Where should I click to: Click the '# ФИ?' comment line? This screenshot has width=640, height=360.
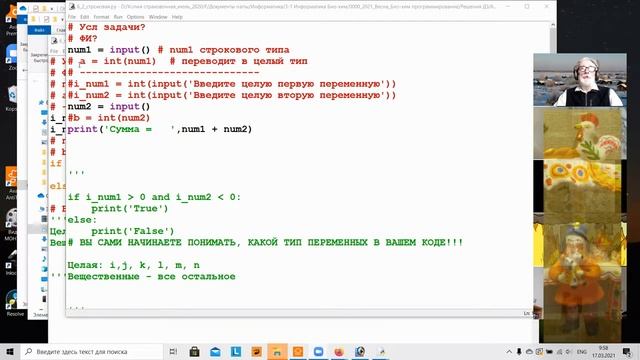pos(82,39)
